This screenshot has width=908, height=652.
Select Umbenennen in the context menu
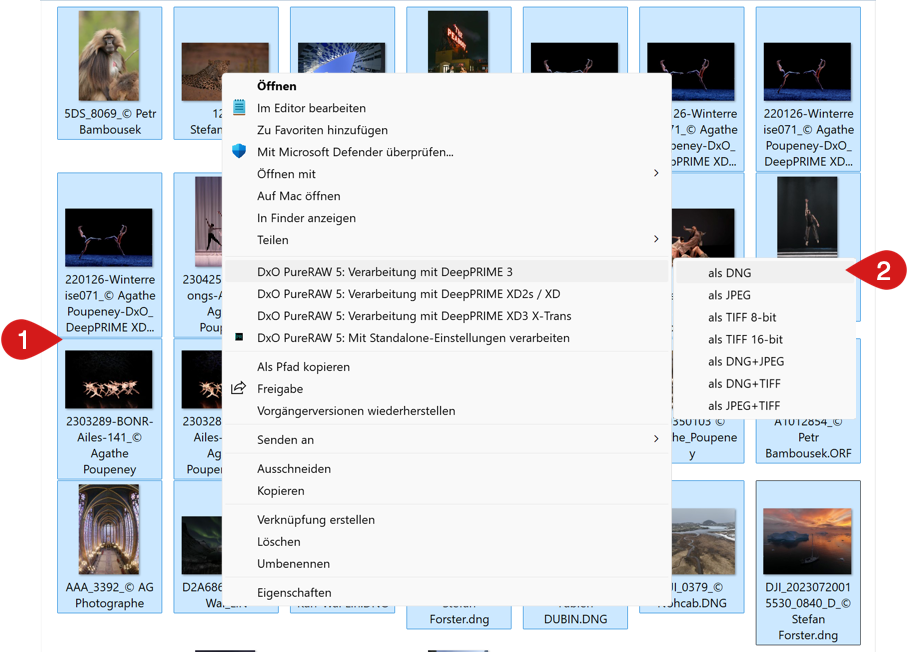point(294,563)
